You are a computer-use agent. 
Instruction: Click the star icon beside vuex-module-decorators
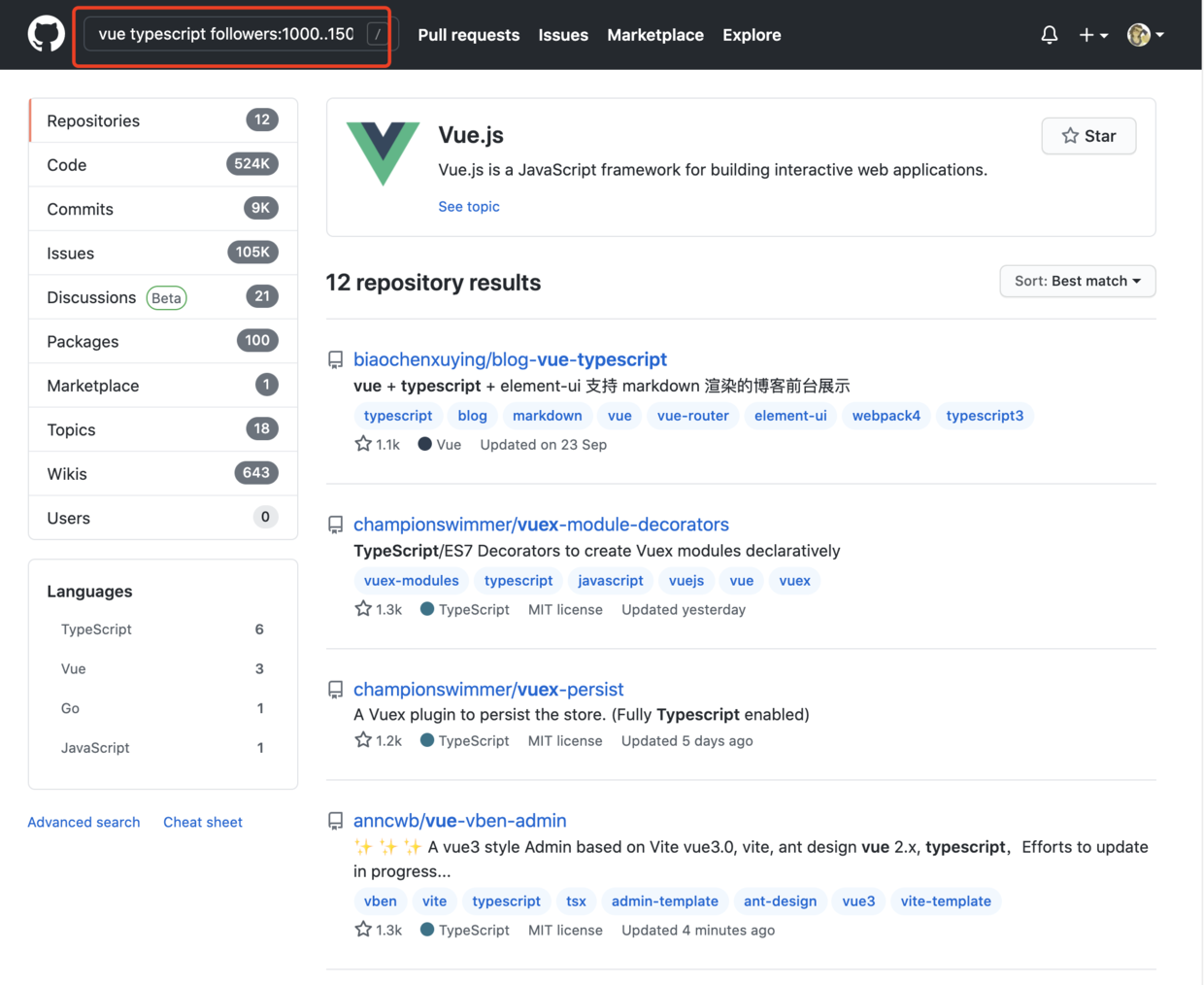(361, 609)
